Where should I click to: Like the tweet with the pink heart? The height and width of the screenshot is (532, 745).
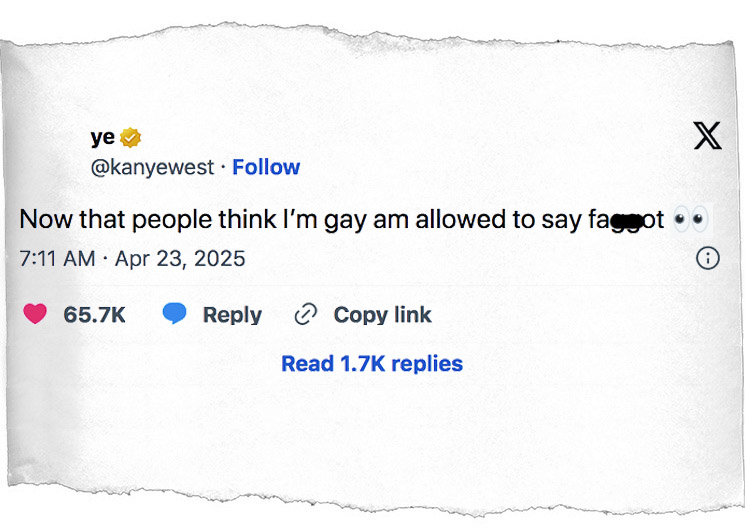[x=36, y=314]
